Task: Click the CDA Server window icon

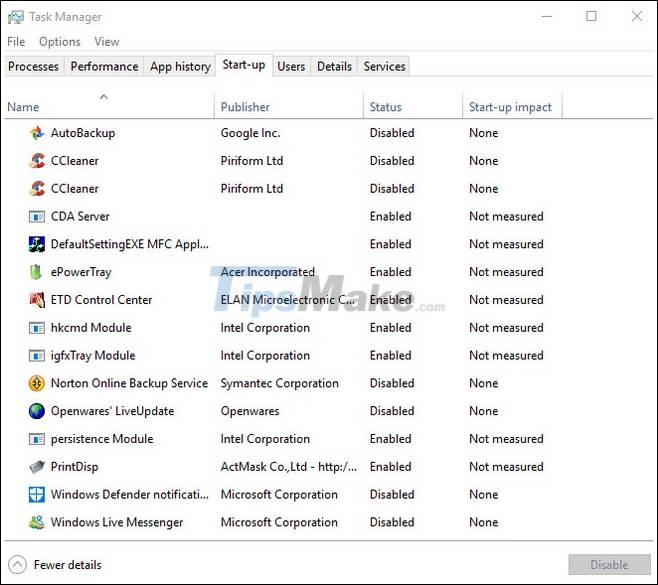Action: click(37, 217)
